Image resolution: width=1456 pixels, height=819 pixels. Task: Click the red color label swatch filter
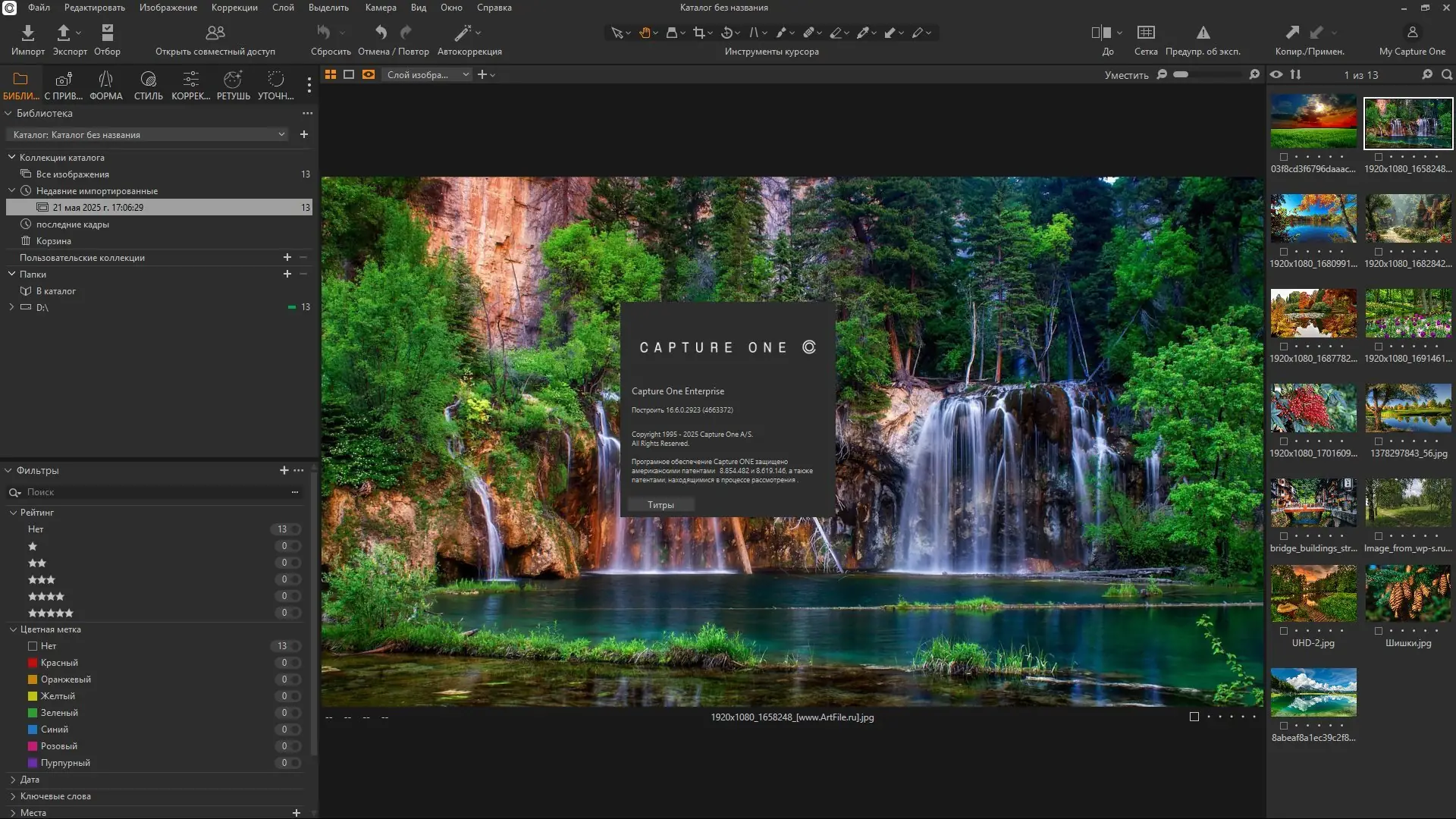pyautogui.click(x=33, y=663)
